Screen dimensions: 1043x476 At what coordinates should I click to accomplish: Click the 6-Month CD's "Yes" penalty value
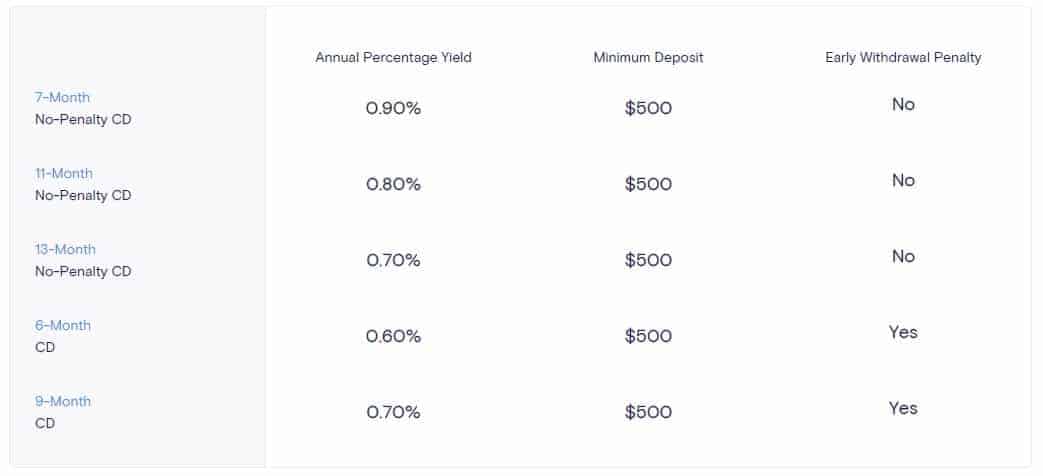pyautogui.click(x=903, y=332)
